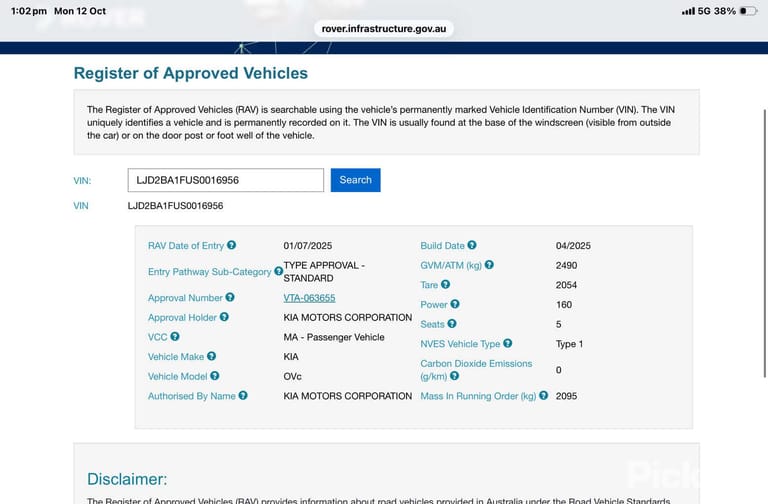Click the blue Search button
The width and height of the screenshot is (768, 504).
click(356, 180)
